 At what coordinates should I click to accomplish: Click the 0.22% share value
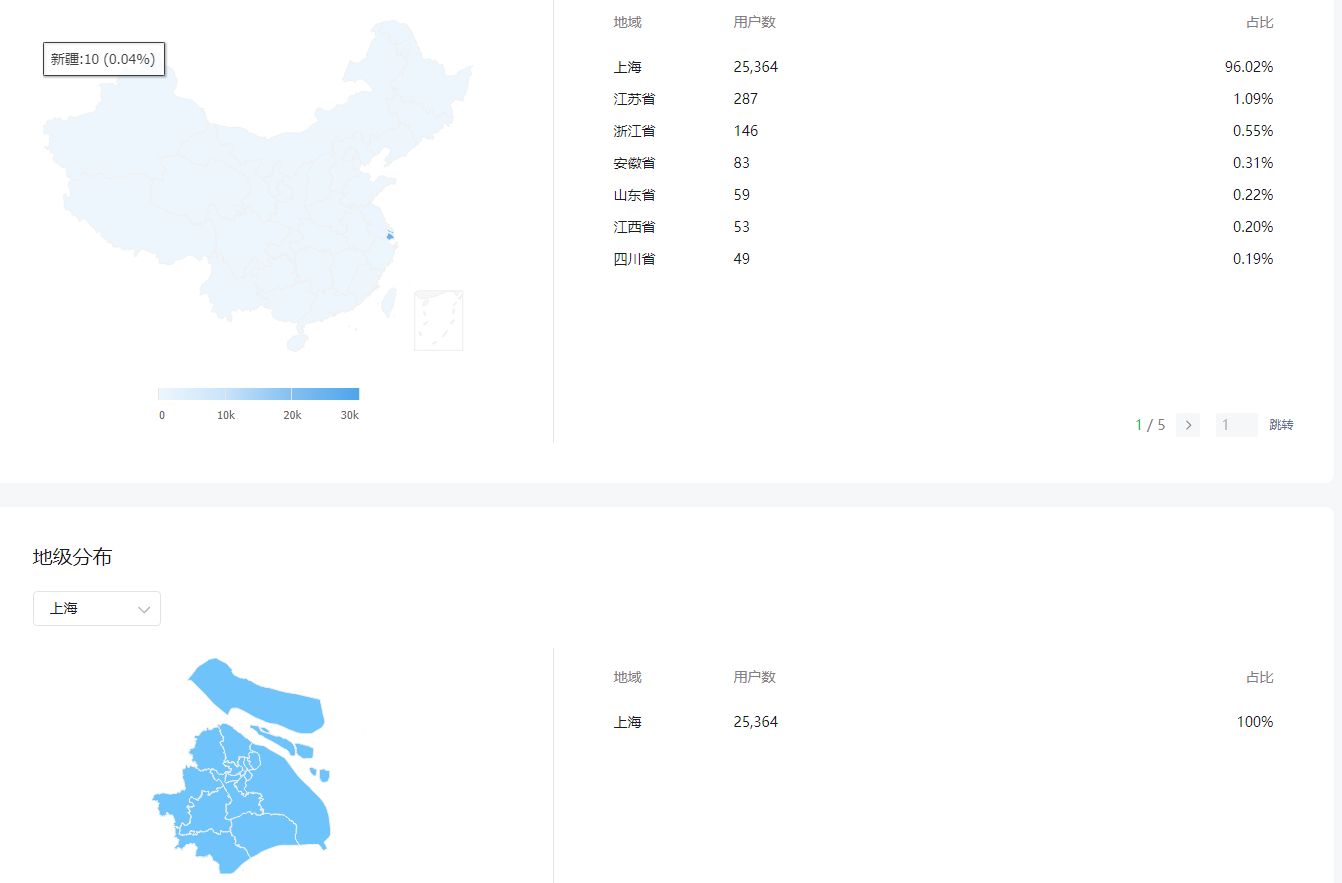[1253, 195]
